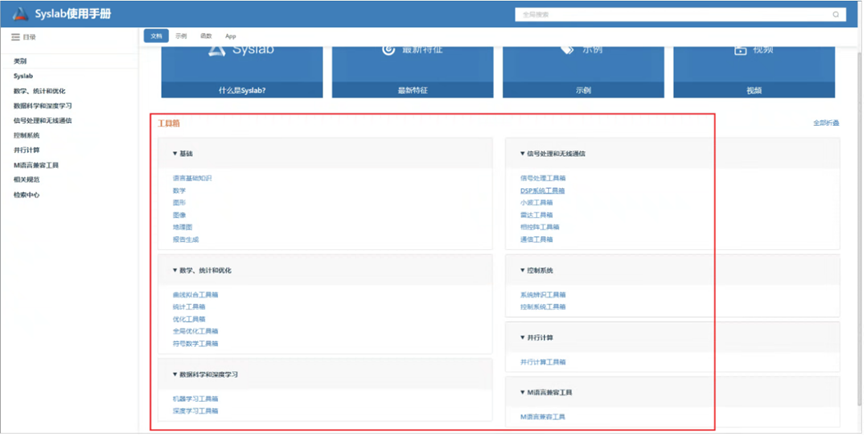The height and width of the screenshot is (435, 864).
Task: Open the 小波工具箱 link
Action: tap(536, 203)
